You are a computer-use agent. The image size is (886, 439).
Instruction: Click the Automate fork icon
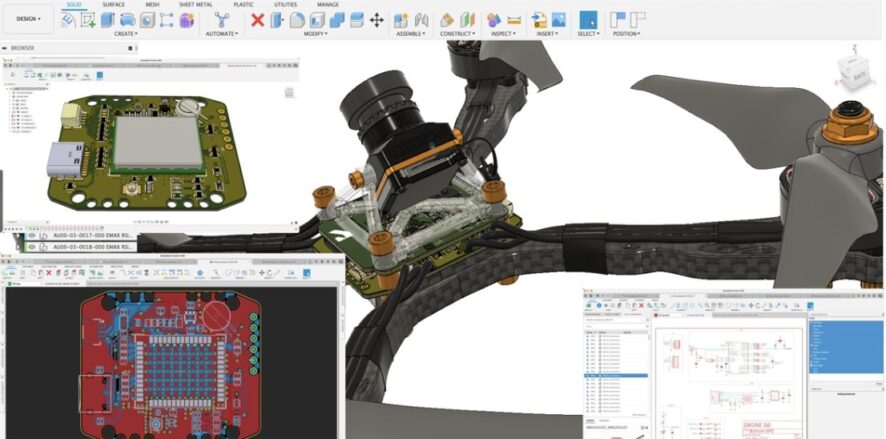(221, 19)
